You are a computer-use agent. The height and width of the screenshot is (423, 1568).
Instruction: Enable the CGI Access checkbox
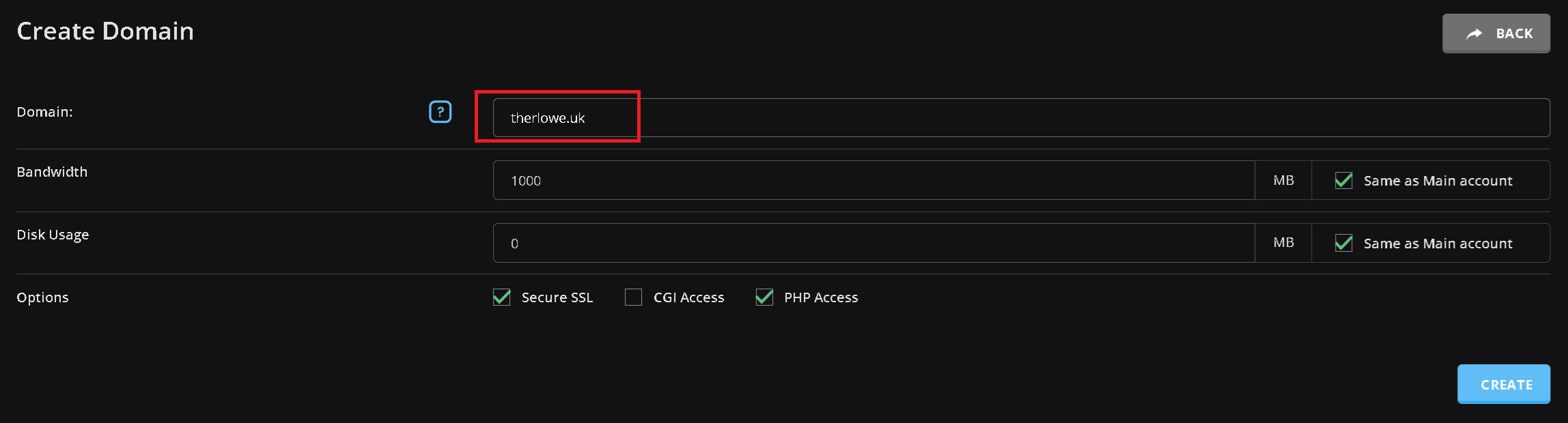(633, 297)
